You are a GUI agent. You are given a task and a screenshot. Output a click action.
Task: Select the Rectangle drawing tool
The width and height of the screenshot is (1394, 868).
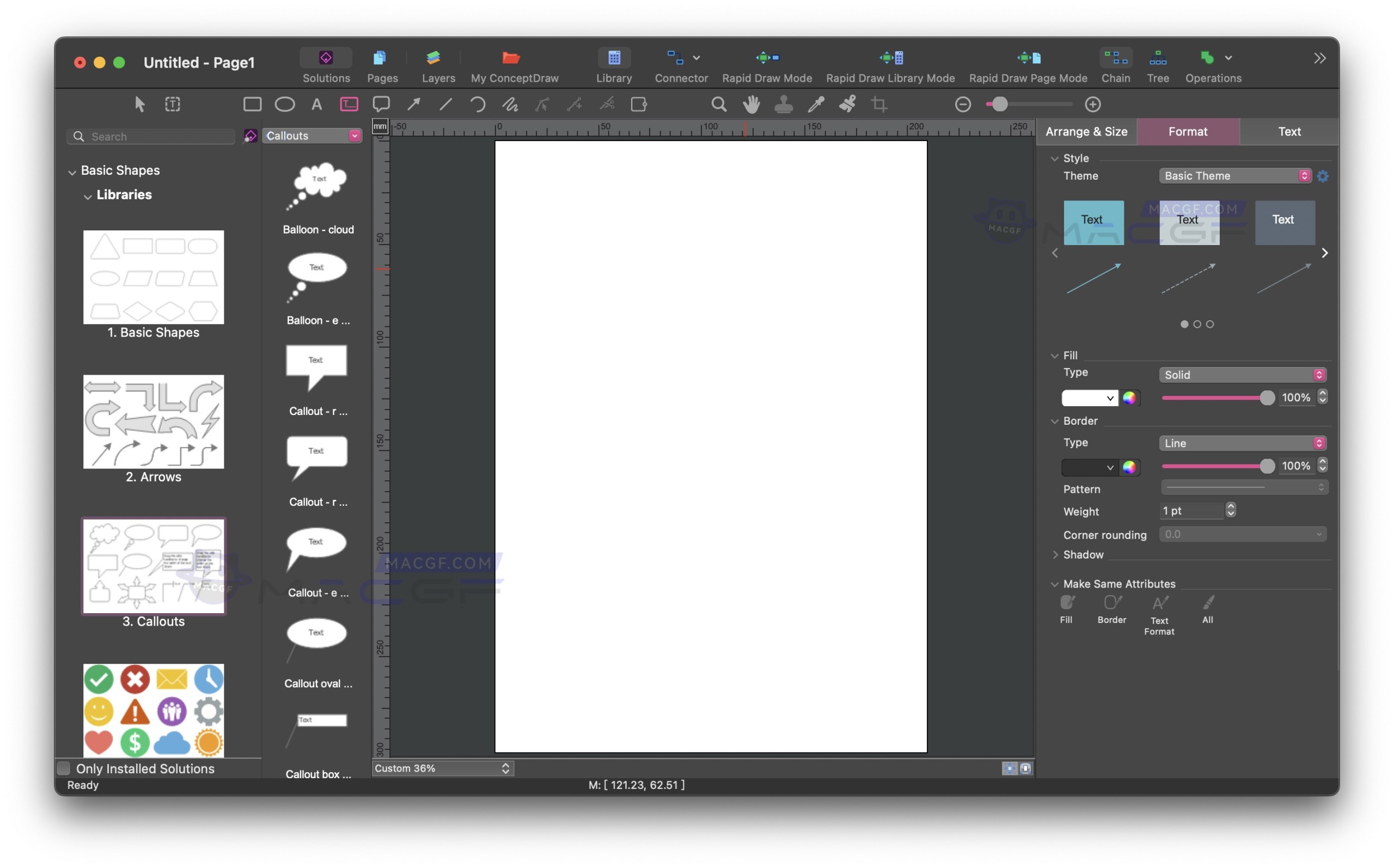pyautogui.click(x=253, y=104)
